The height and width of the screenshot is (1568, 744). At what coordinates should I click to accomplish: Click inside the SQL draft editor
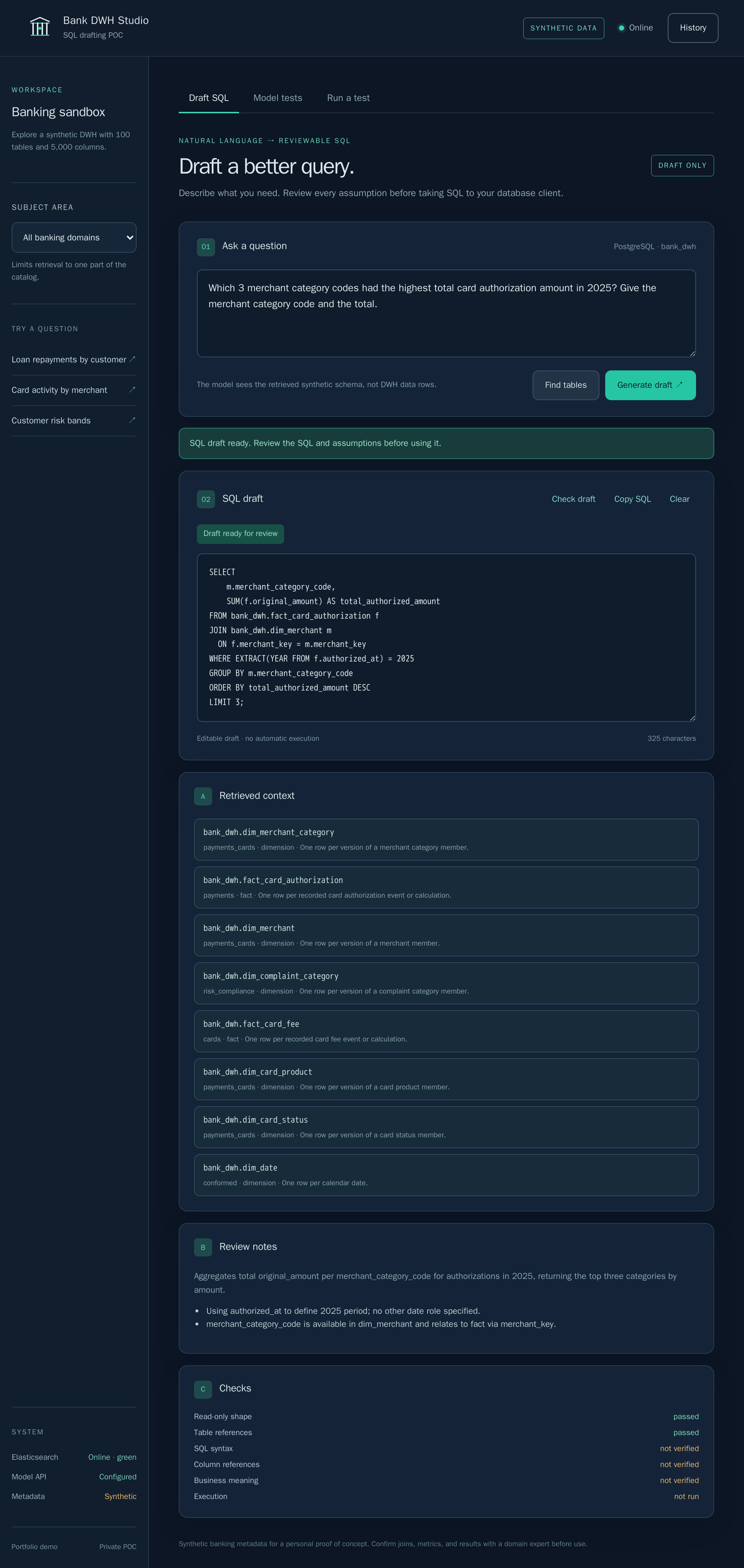pyautogui.click(x=446, y=637)
